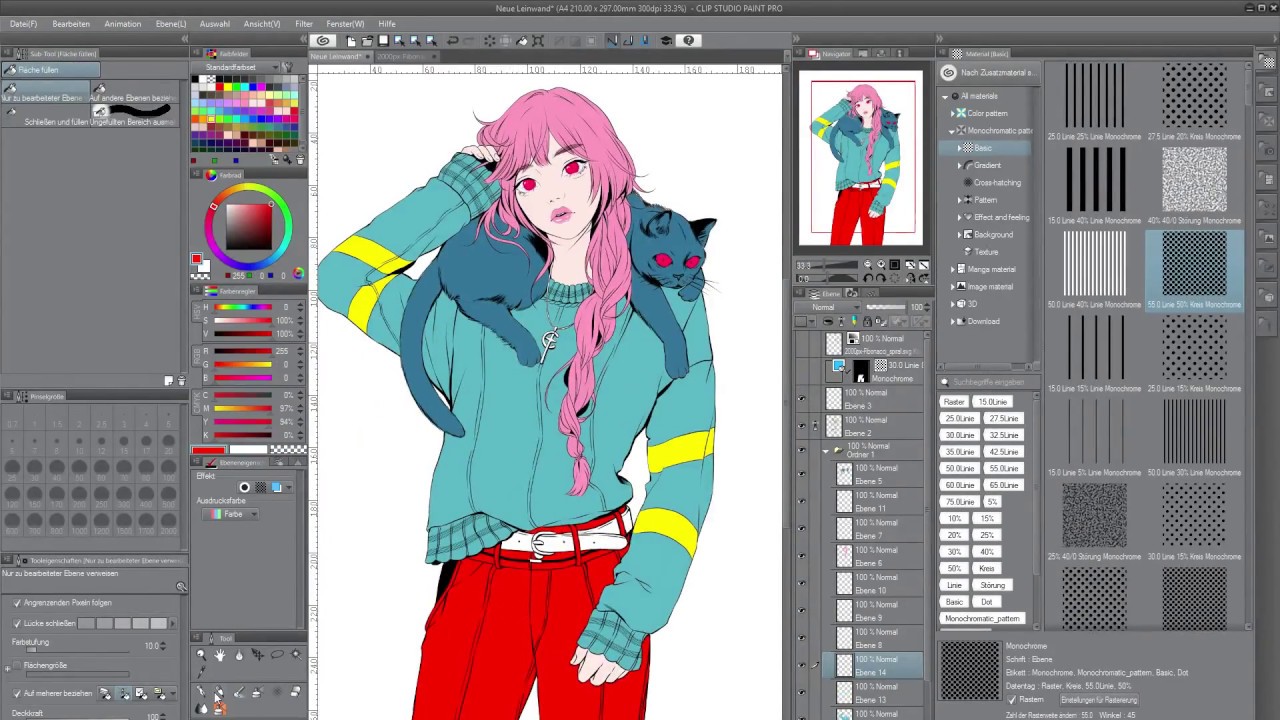Hide layer Ebene 10 via eye icon
This screenshot has height=720, width=1280.
coord(802,583)
